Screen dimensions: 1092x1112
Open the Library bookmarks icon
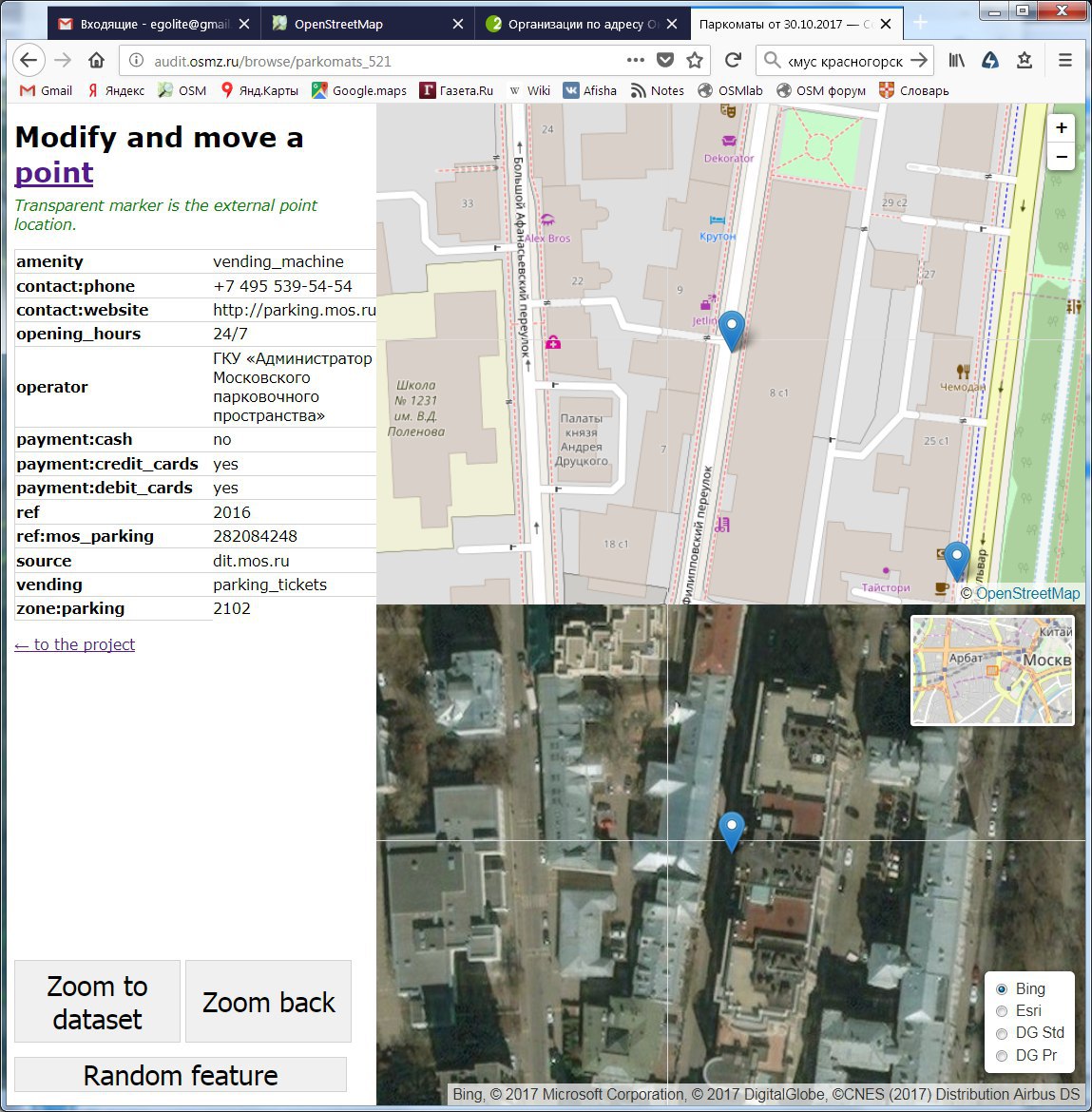click(x=956, y=61)
